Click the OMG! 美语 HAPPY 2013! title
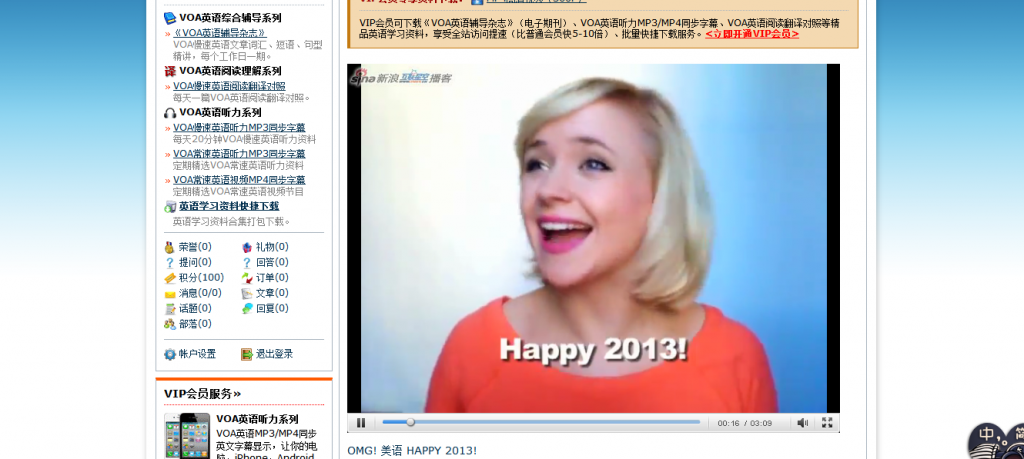Screen dimensions: 1024x459 pos(412,451)
